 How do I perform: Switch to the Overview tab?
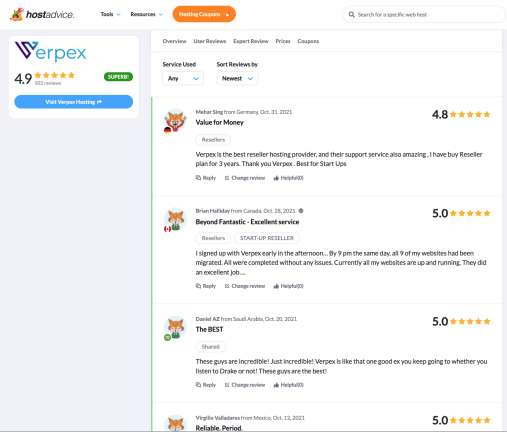click(174, 41)
